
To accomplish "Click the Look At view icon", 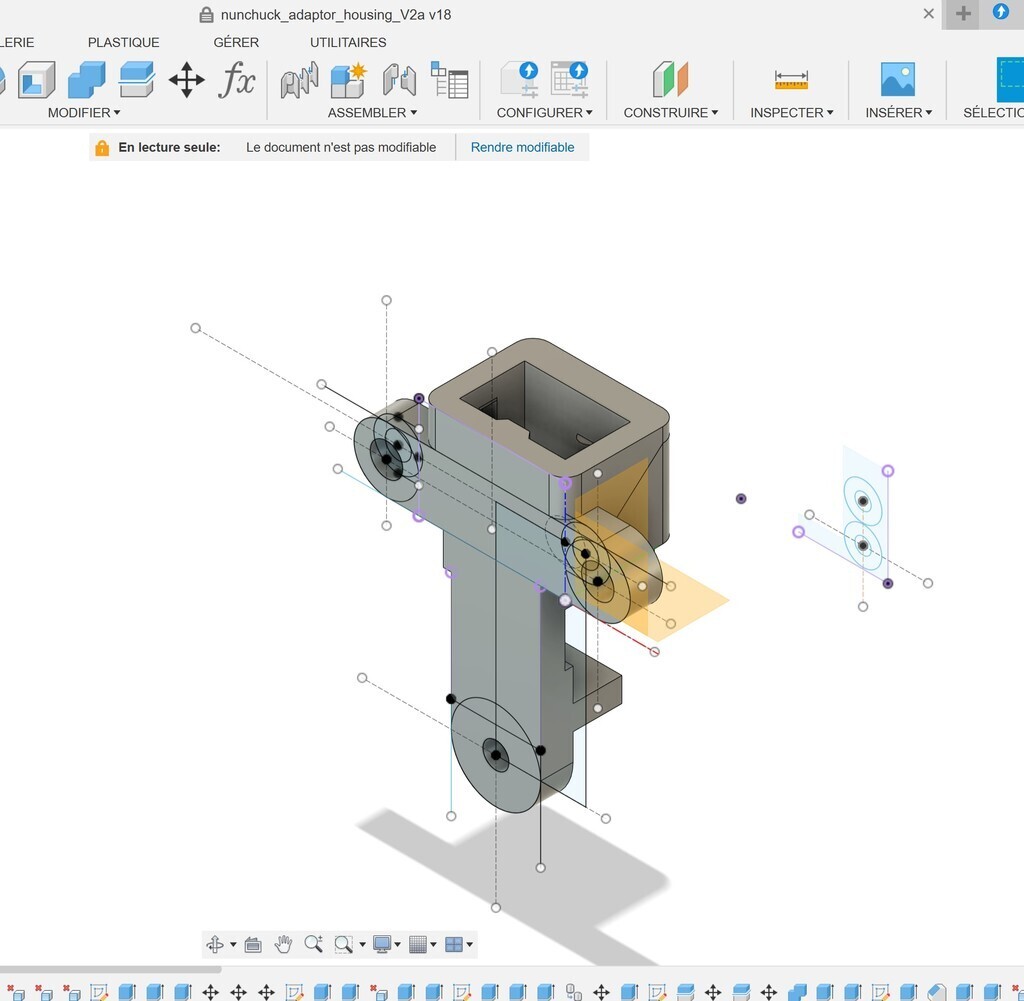I will coord(253,944).
